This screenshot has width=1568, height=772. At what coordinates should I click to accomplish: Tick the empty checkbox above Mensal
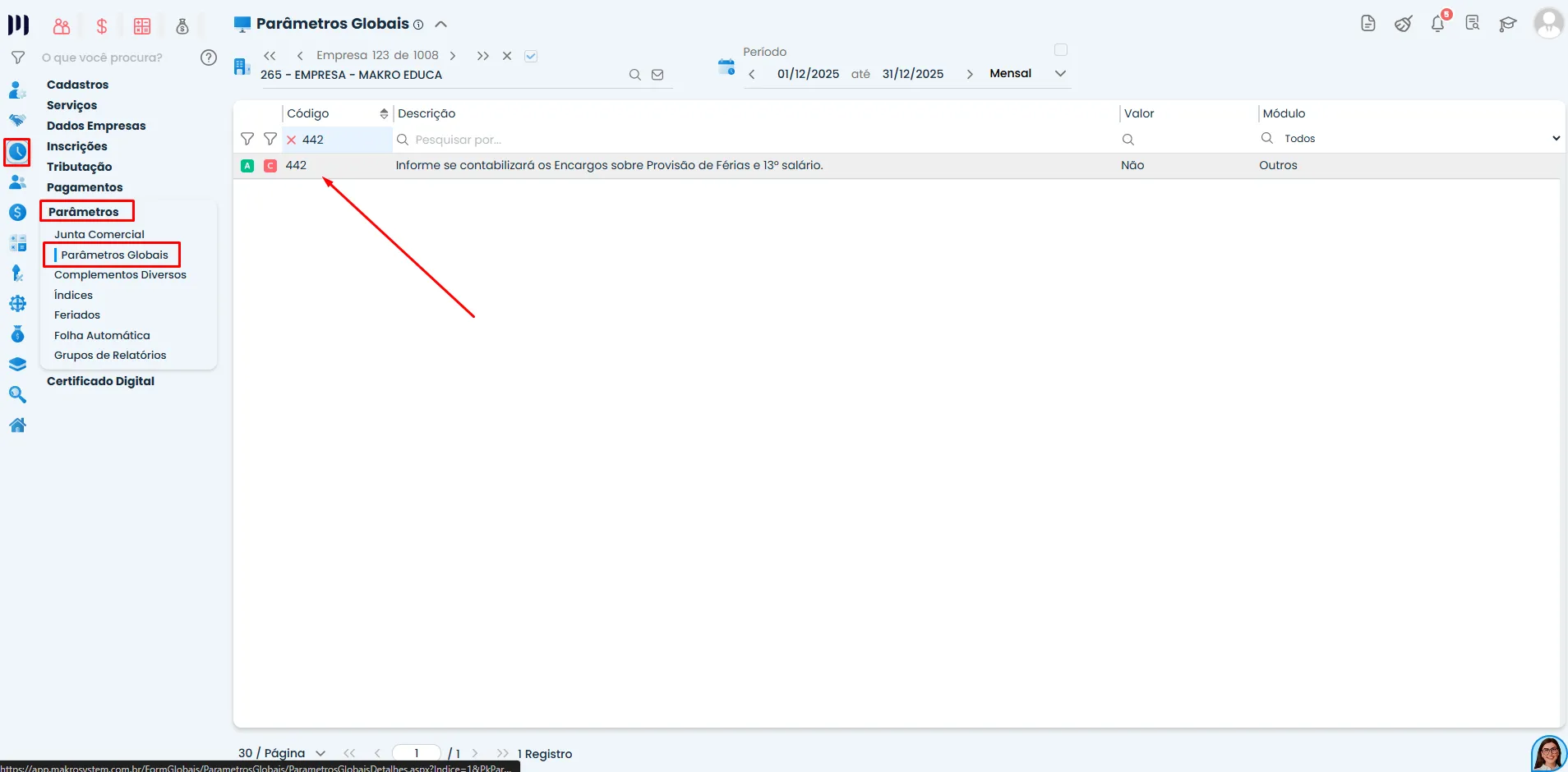tap(1061, 50)
